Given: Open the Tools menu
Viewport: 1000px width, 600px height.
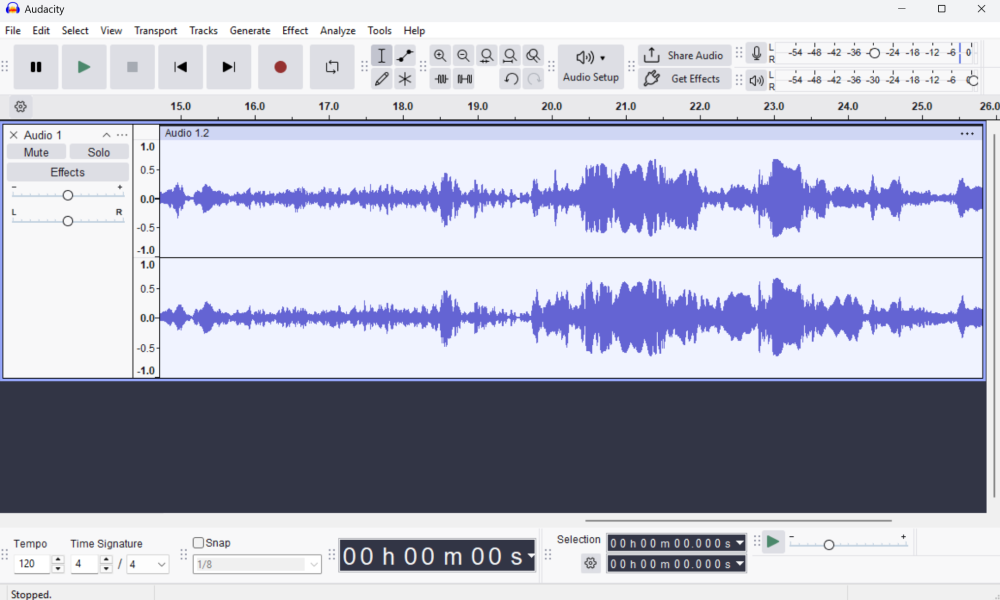Looking at the screenshot, I should click(x=379, y=31).
